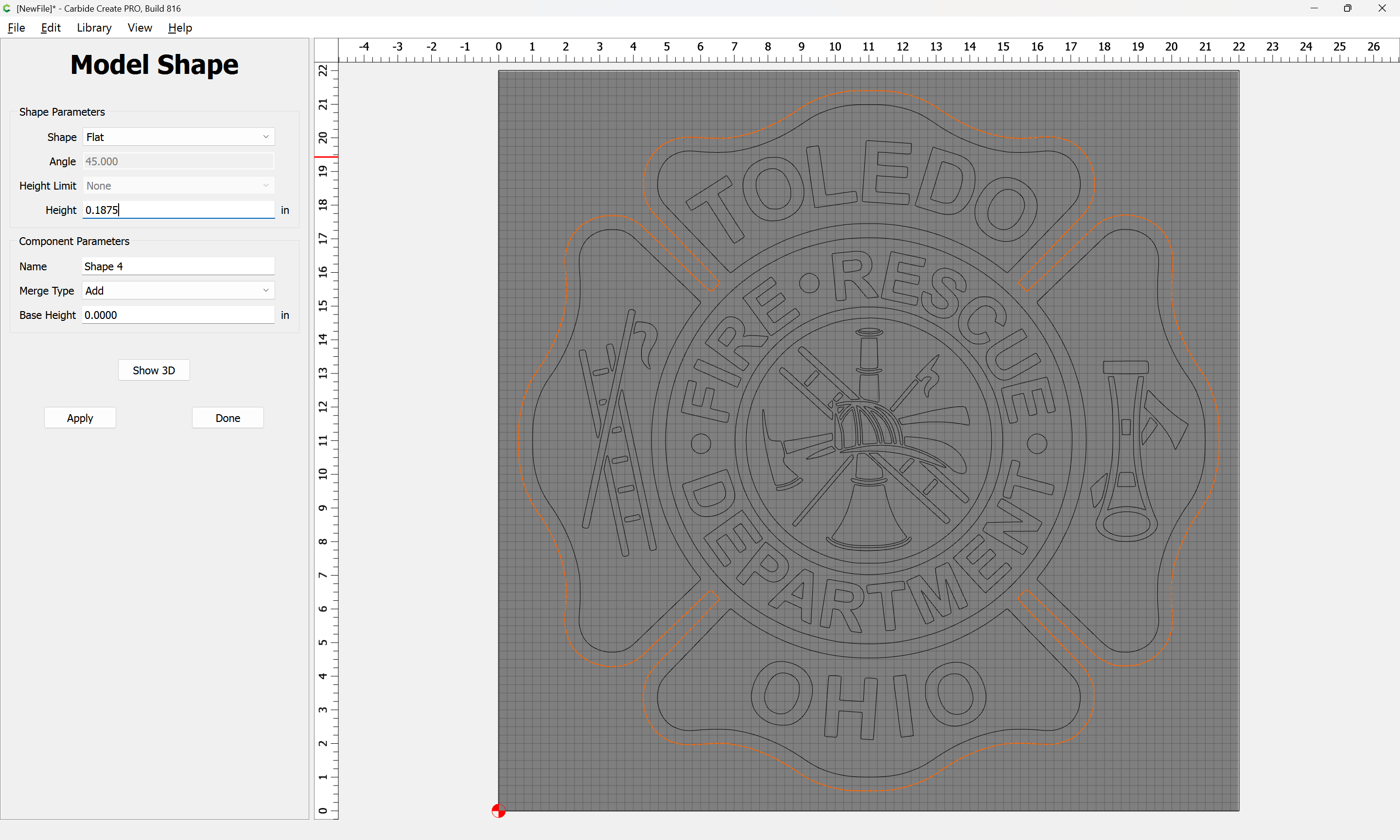Open the Library menu

94,28
